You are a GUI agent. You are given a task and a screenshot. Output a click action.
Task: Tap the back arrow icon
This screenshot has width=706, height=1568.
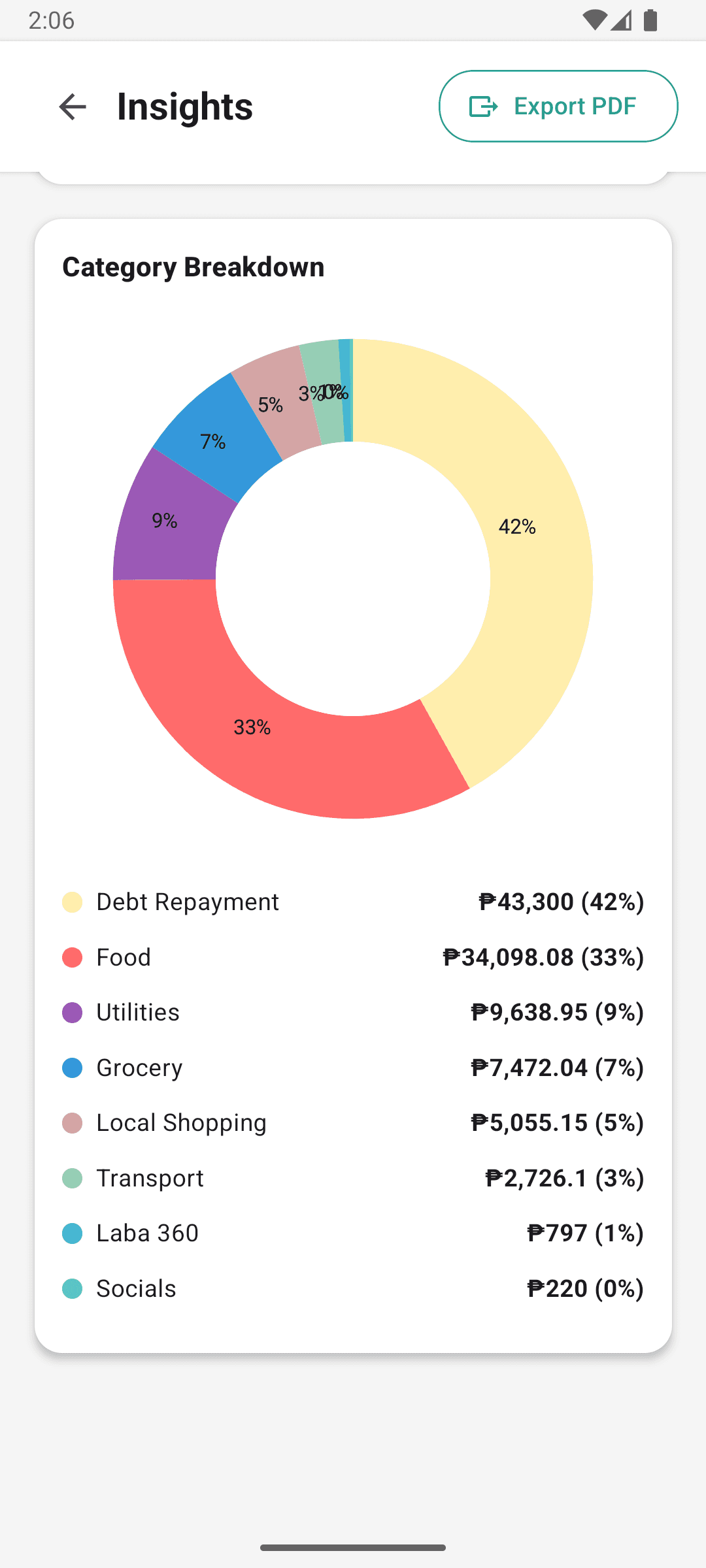pyautogui.click(x=72, y=106)
